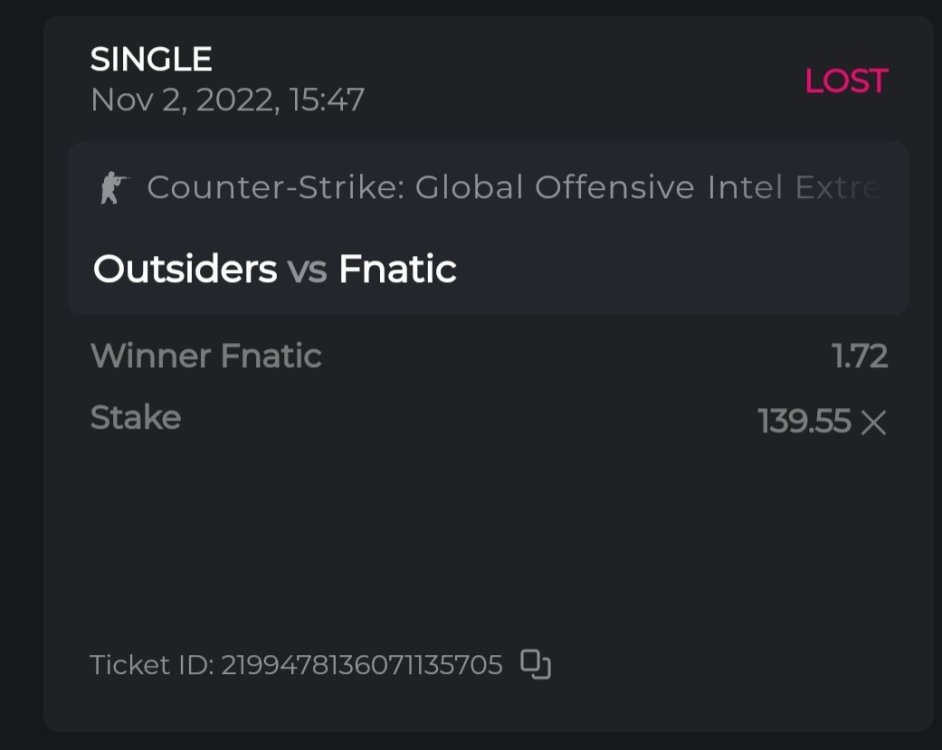Click the LOST status label
Viewport: 942px width, 750px height.
(x=846, y=81)
